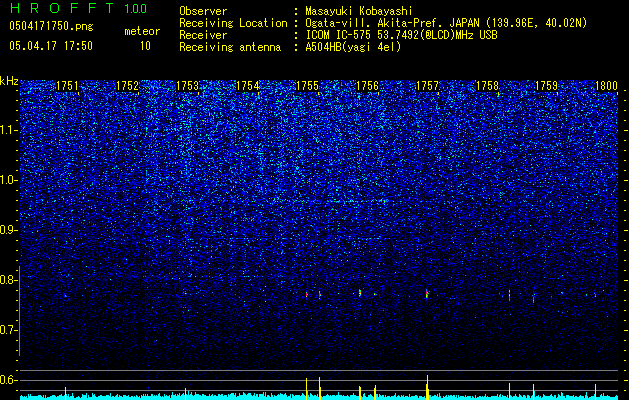This screenshot has width=629, height=400.
Task: Click the 0.9 frequency axis label
Action: tap(9, 230)
